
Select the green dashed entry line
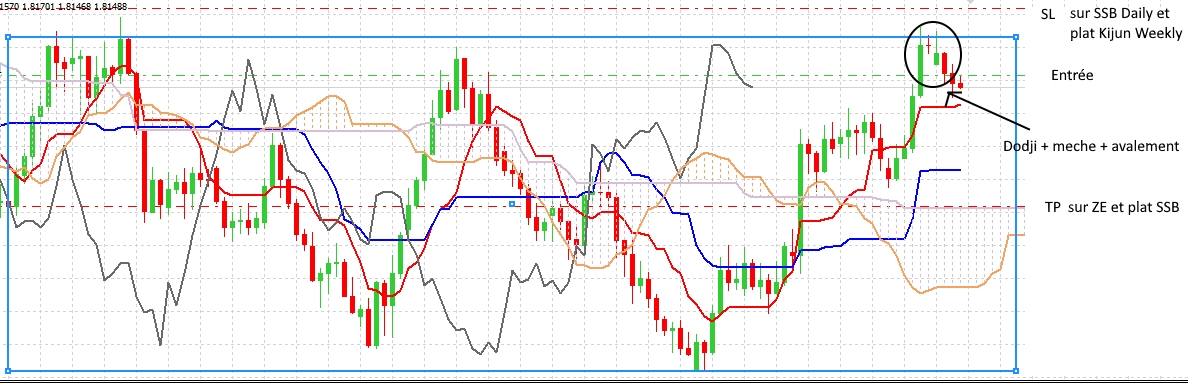click(x=512, y=75)
